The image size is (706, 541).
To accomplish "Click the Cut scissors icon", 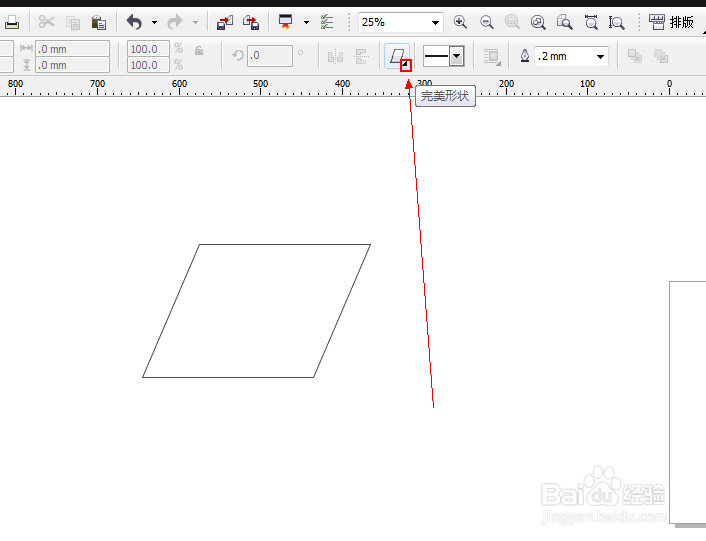I will (46, 22).
